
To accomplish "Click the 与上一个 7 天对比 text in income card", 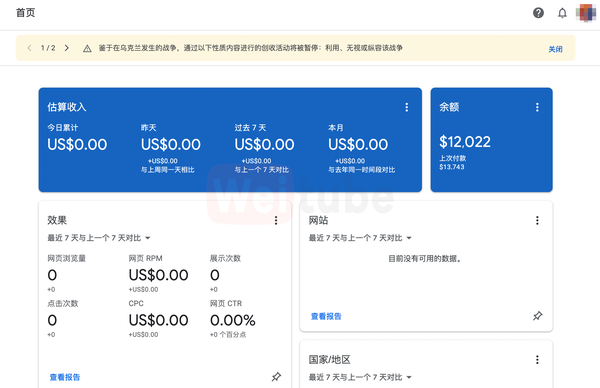I will pyautogui.click(x=262, y=170).
